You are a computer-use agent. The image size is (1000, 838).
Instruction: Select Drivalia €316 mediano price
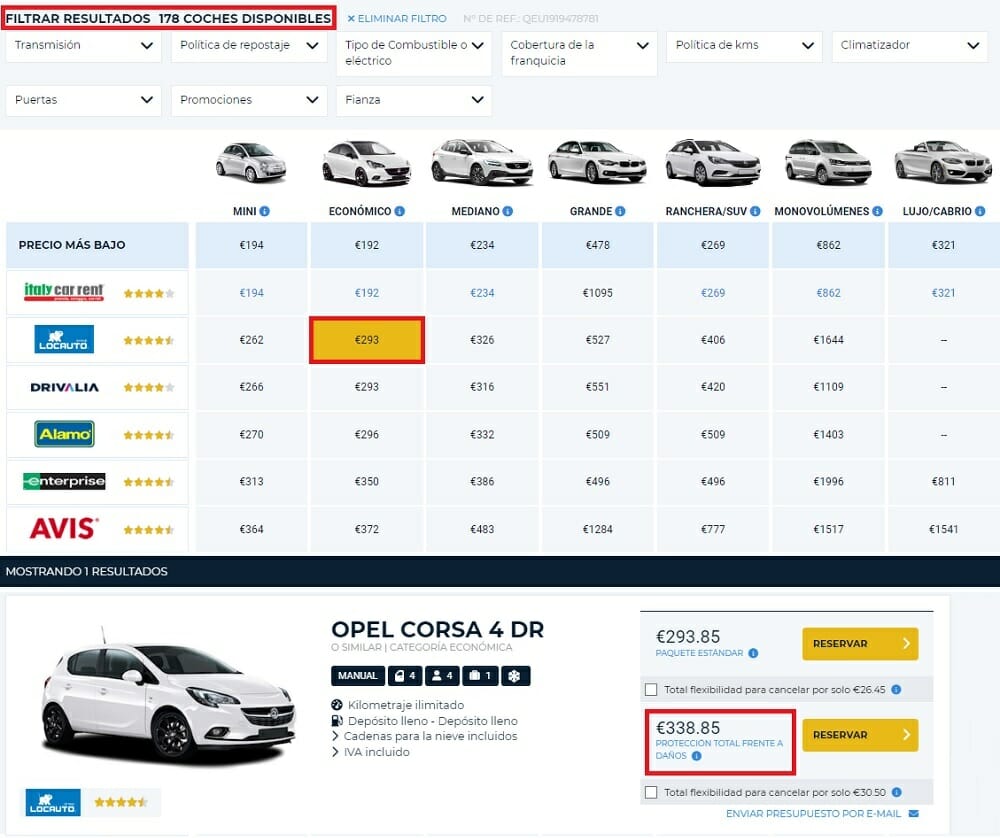click(482, 387)
